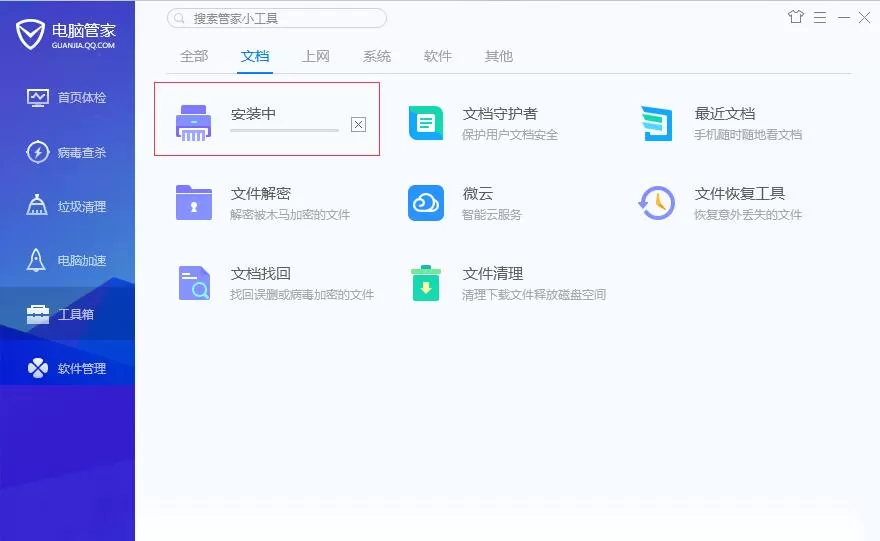This screenshot has height=541, width=880.
Task: Switch to the 全部 tab
Action: (194, 56)
